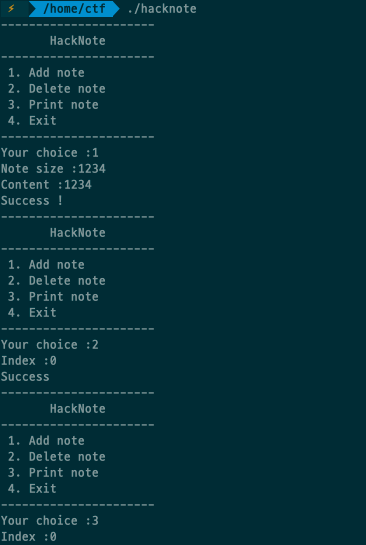Click "3. Print note" in the last menu
366x545 pixels.
tap(53, 472)
